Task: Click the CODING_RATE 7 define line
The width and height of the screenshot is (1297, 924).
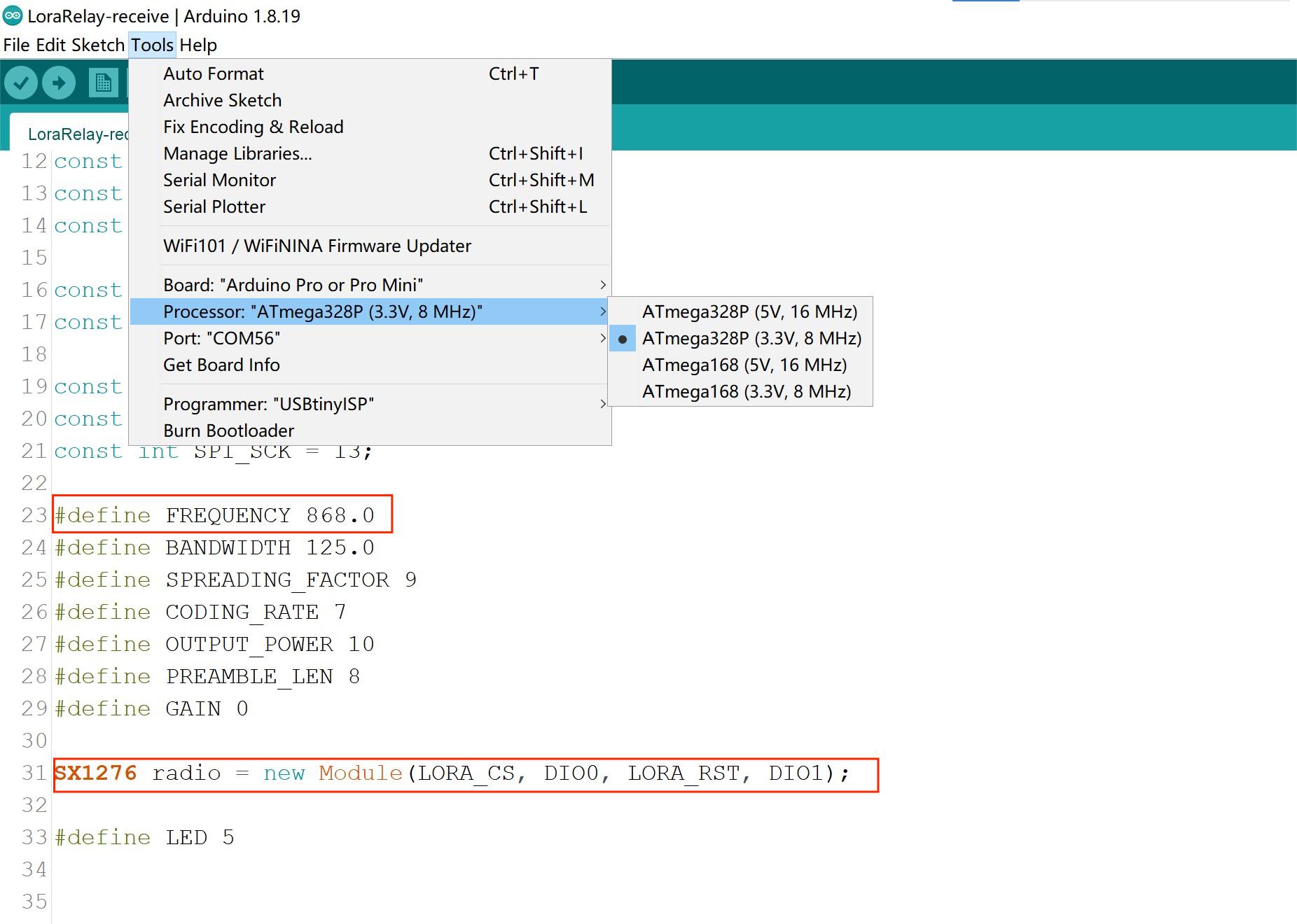Action: 200,612
